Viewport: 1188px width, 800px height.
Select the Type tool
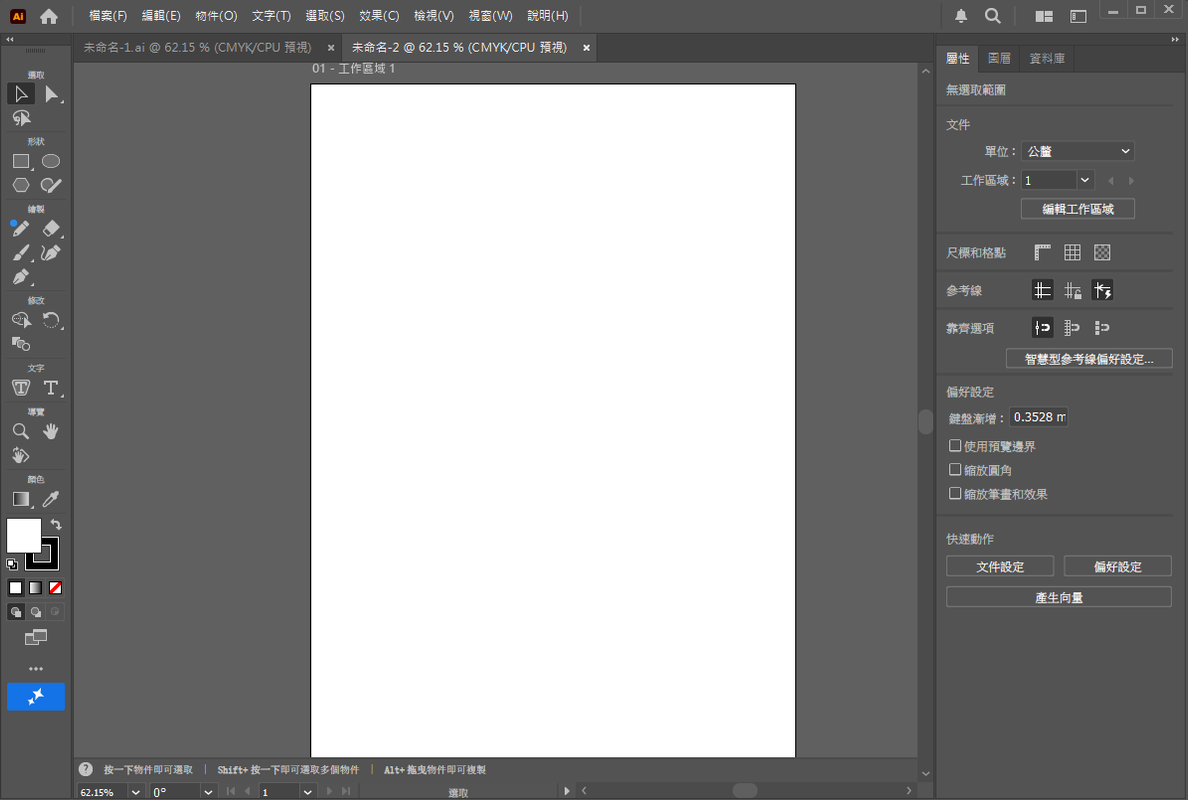click(51, 388)
